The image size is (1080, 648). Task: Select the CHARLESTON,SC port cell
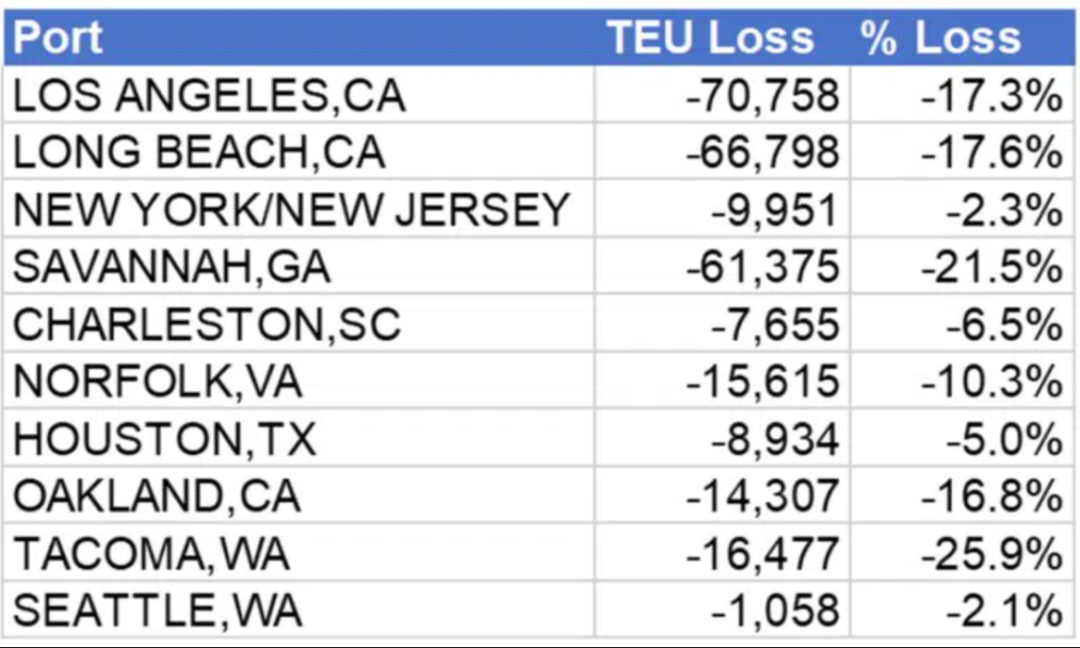tap(207, 324)
